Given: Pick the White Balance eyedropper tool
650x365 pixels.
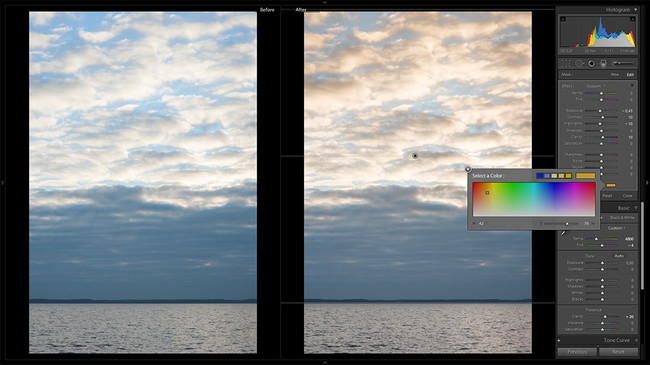Looking at the screenshot, I should click(x=563, y=233).
